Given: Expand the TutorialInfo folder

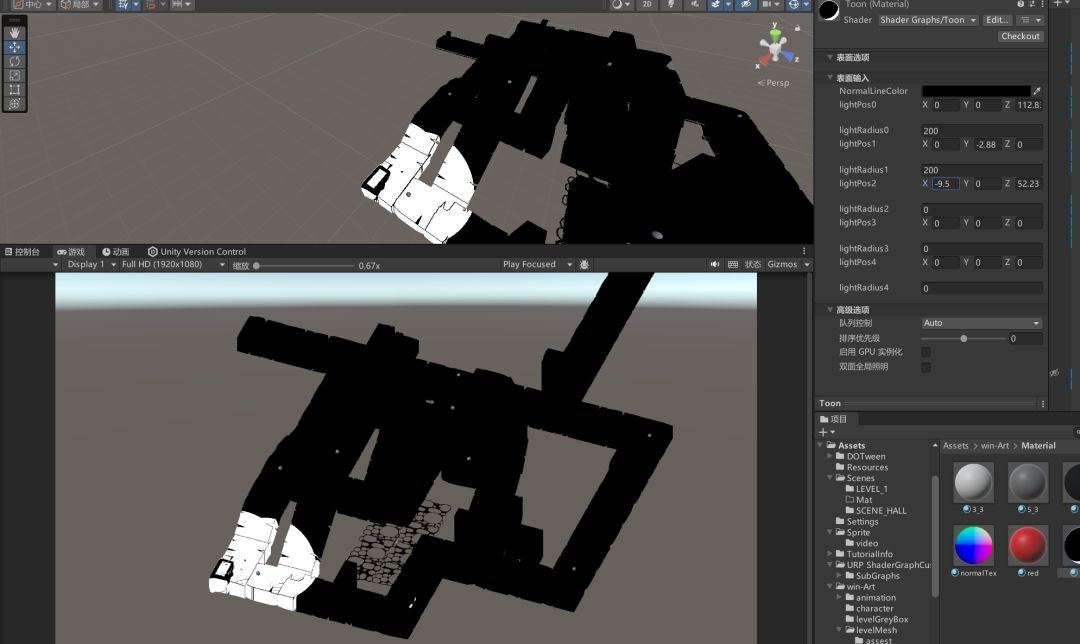Looking at the screenshot, I should click(x=830, y=554).
